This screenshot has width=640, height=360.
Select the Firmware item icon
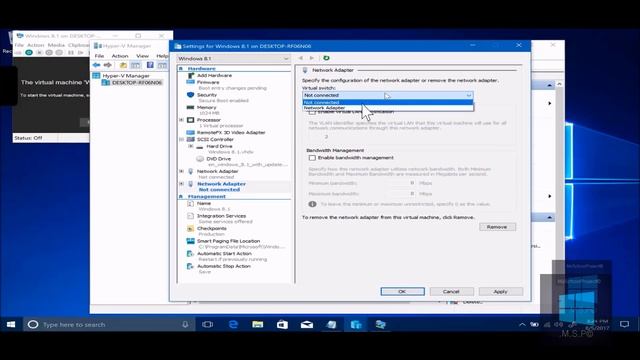[190, 82]
